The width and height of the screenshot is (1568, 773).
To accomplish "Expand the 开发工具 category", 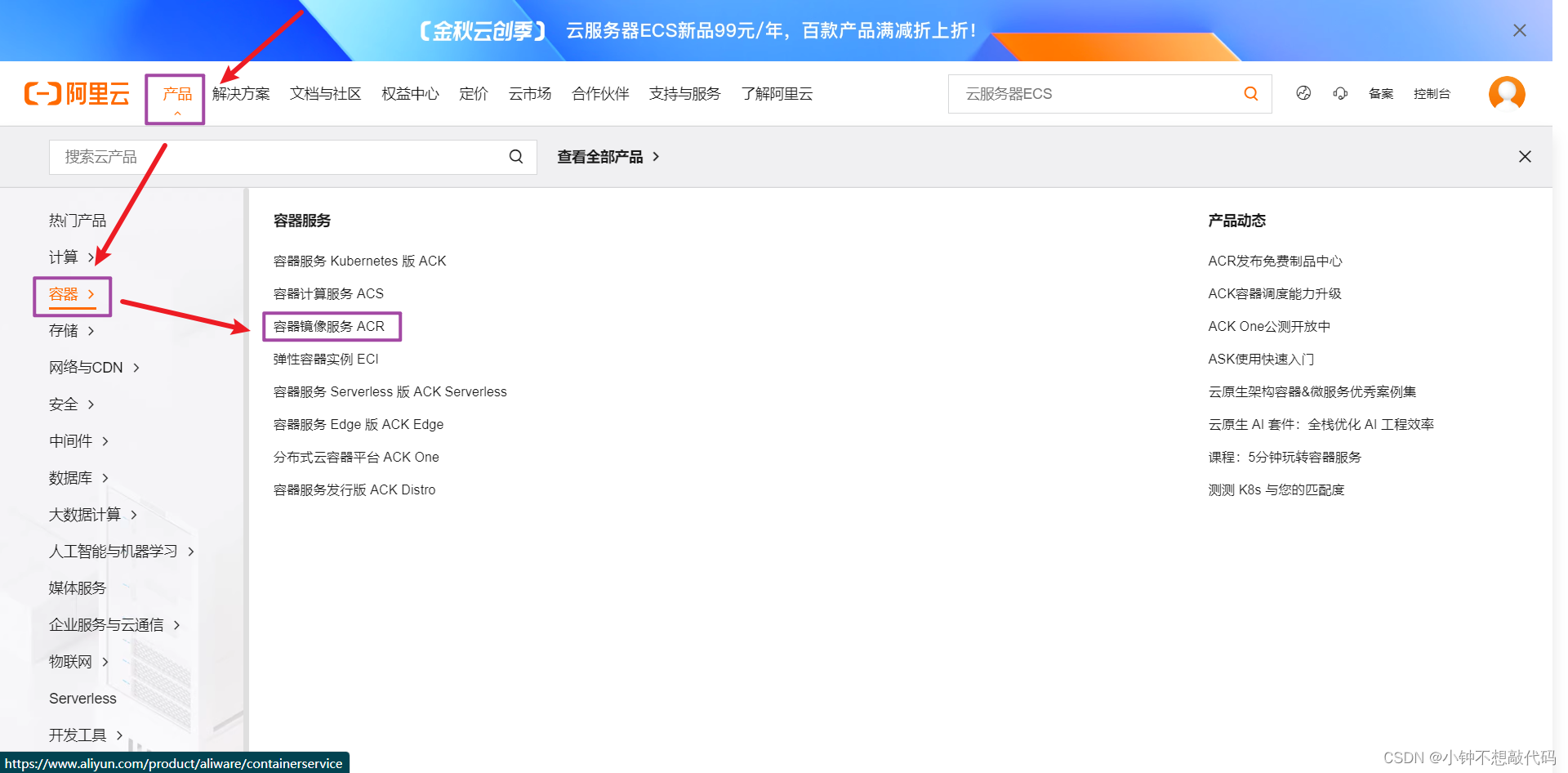I will (86, 735).
